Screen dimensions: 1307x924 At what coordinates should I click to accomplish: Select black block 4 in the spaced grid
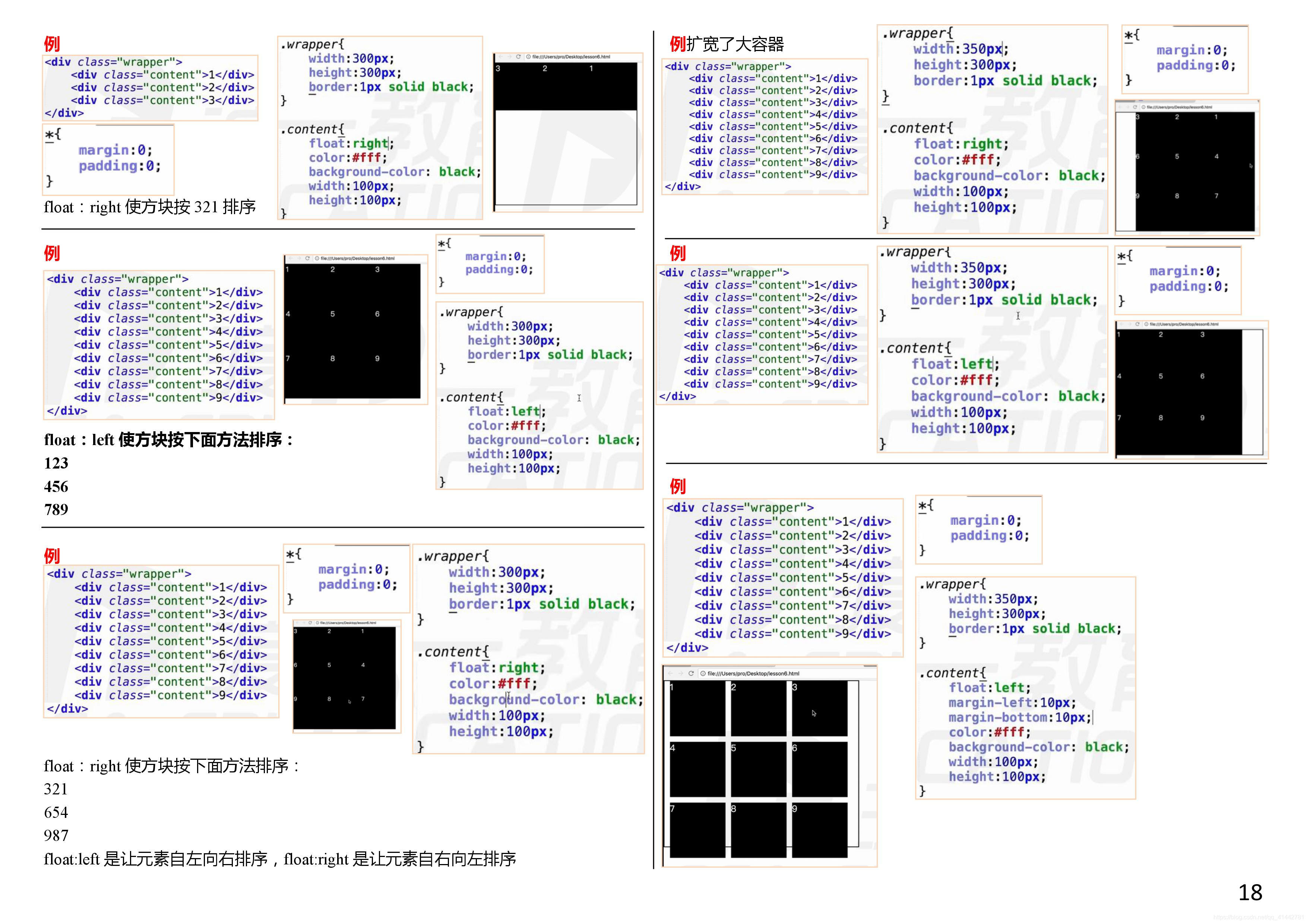(697, 769)
